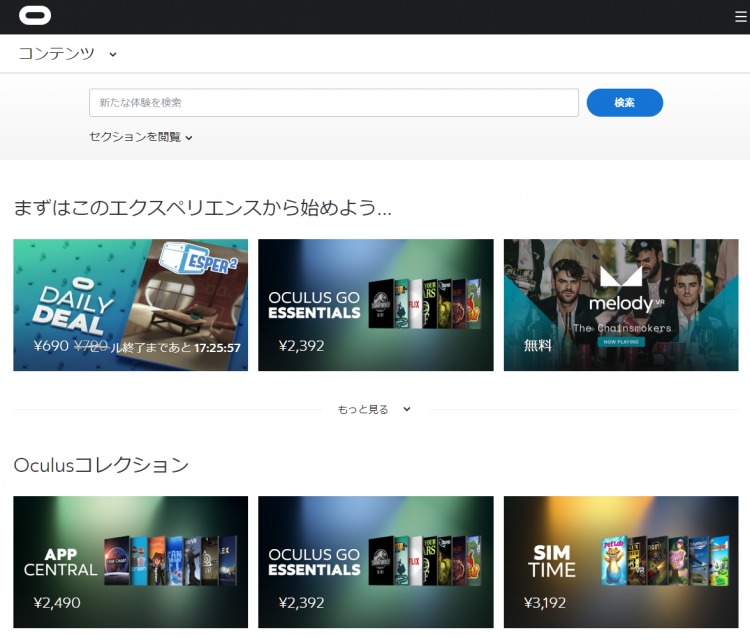Open Oculus Go Essentials card in first row
The image size is (750, 639).
(375, 305)
